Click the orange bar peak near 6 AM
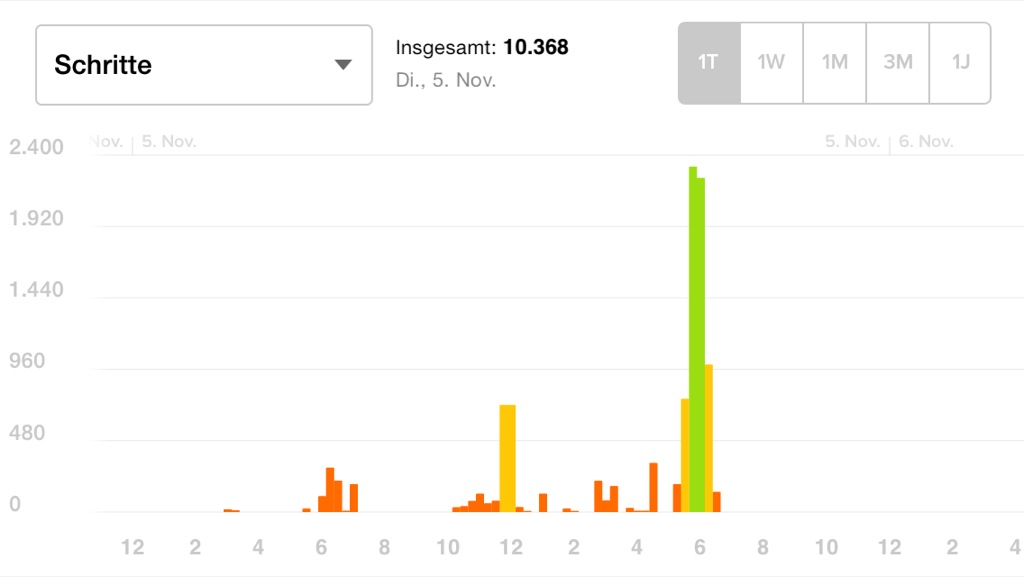 coord(330,490)
